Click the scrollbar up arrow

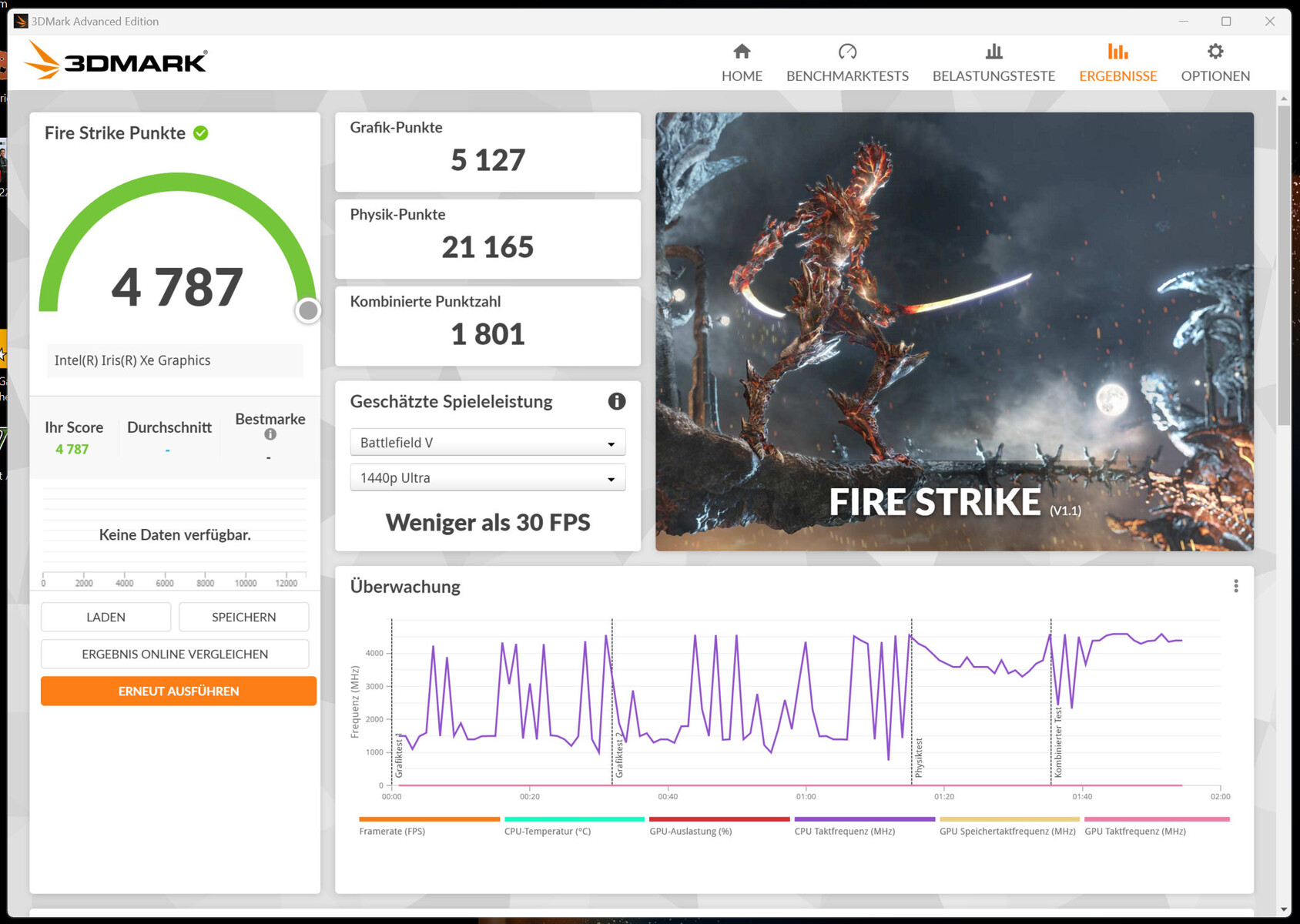pos(1283,99)
